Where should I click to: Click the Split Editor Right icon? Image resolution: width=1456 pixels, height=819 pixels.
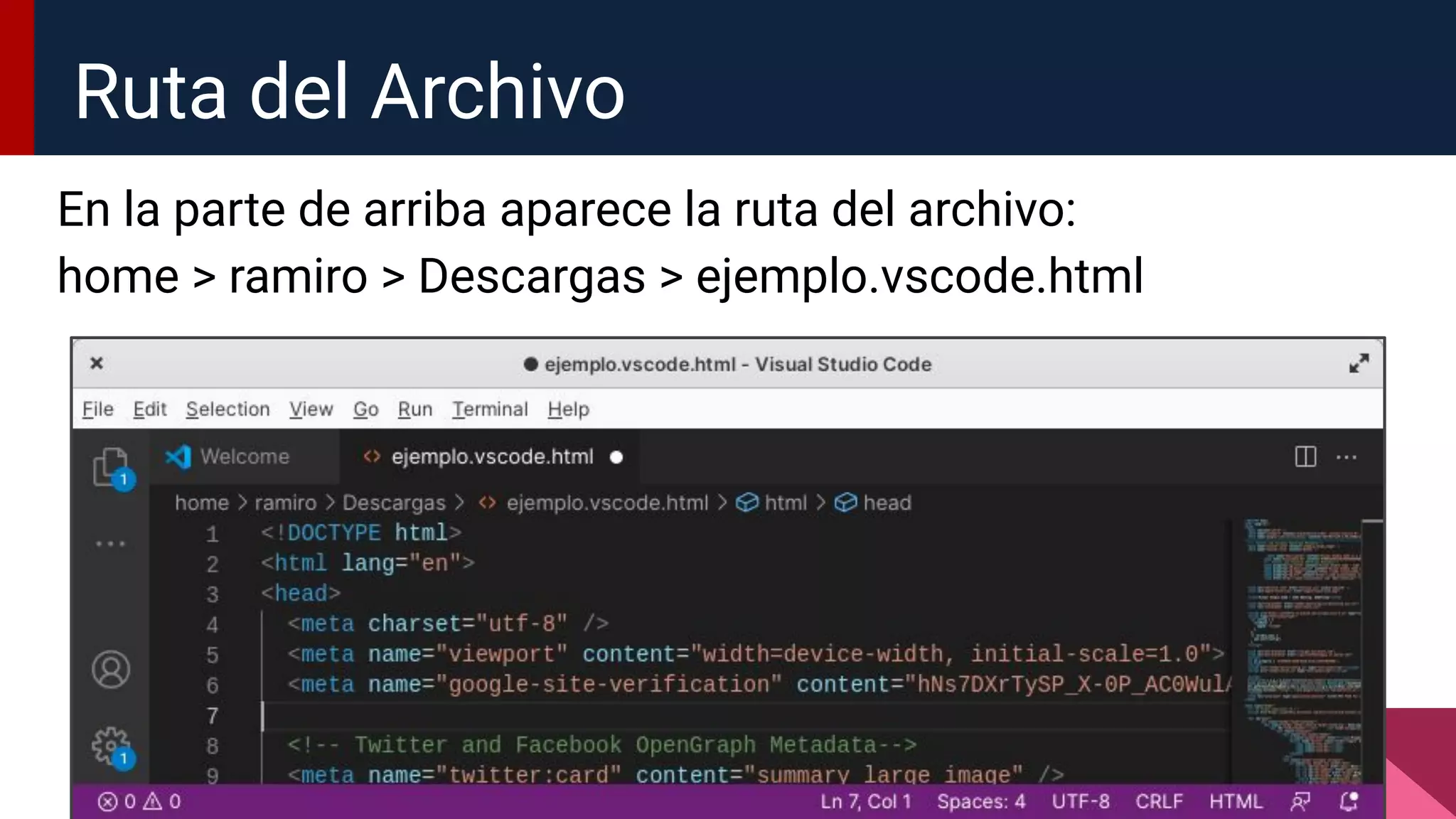click(x=1305, y=456)
